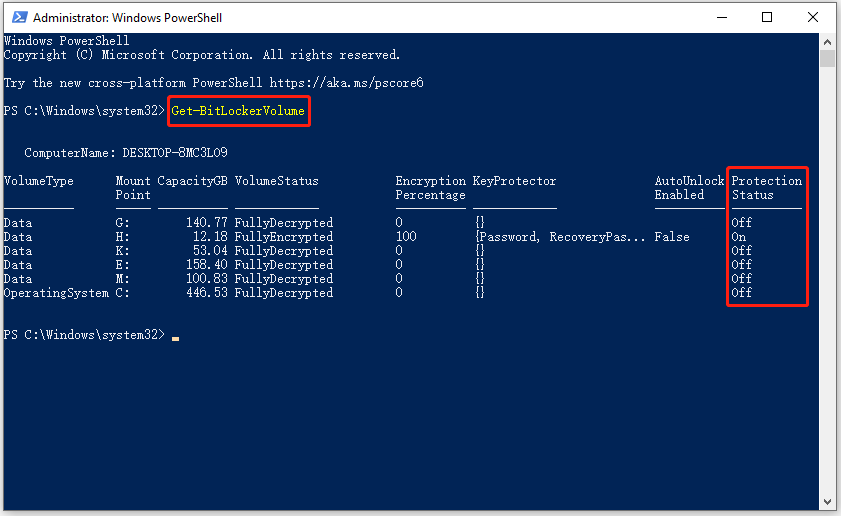Click the window title Administrator: Windows PowerShell
The height and width of the screenshot is (516, 841).
127,18
